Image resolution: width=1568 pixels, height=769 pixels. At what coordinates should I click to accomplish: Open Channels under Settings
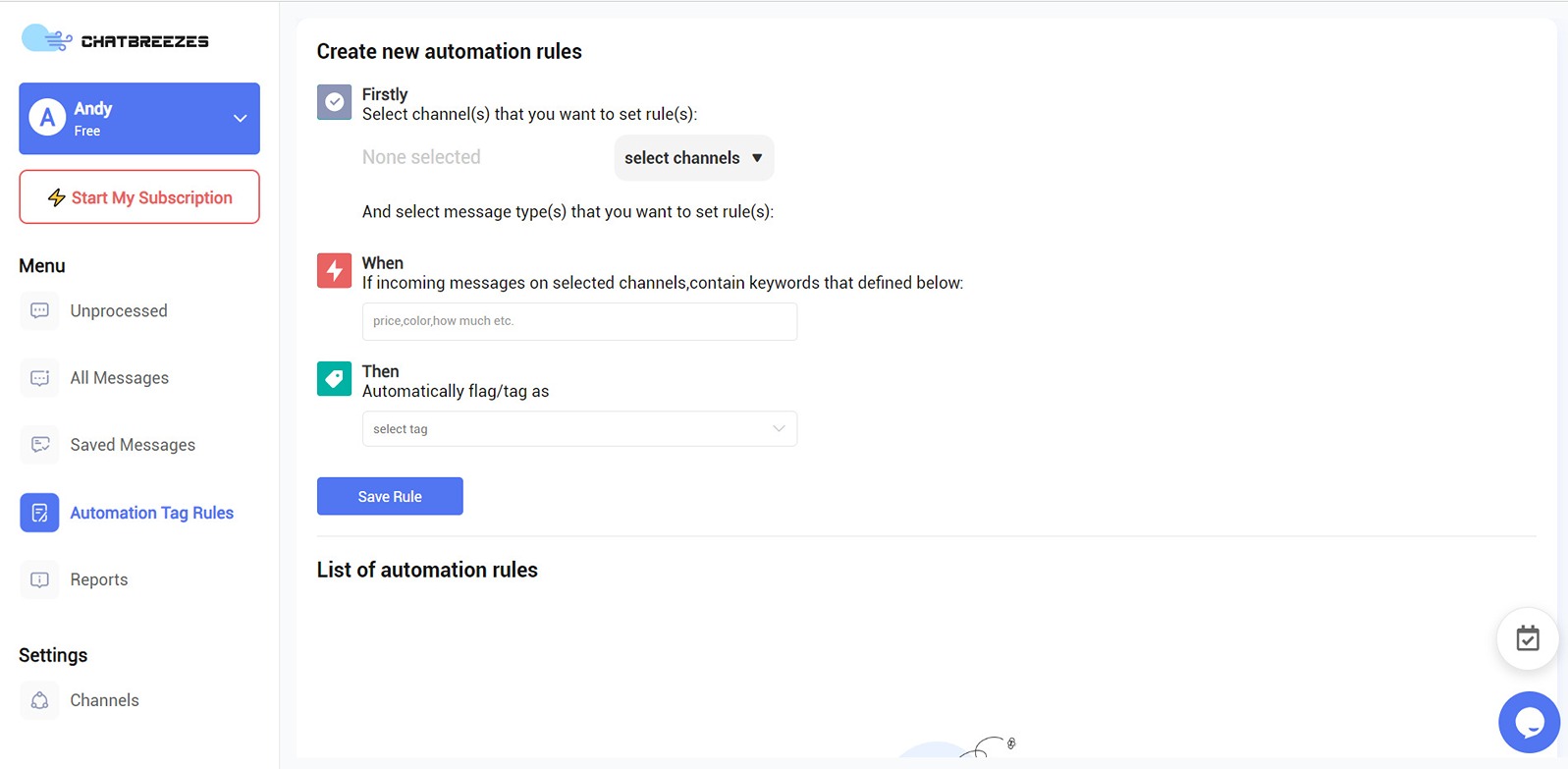pyautogui.click(x=105, y=700)
